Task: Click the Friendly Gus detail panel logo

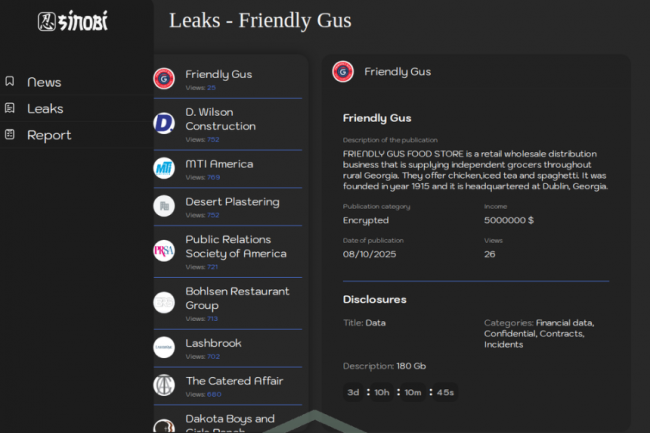Action: pyautogui.click(x=343, y=72)
